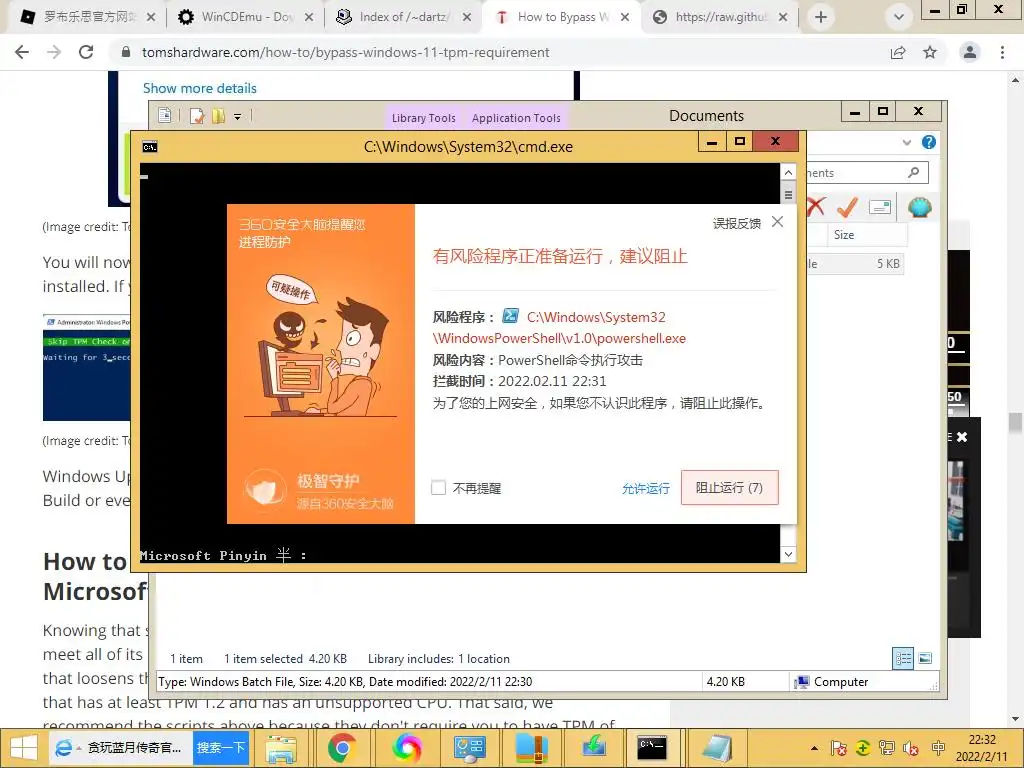This screenshot has width=1024, height=768.
Task: Click Computer entry in Explorer status bar
Action: point(831,682)
